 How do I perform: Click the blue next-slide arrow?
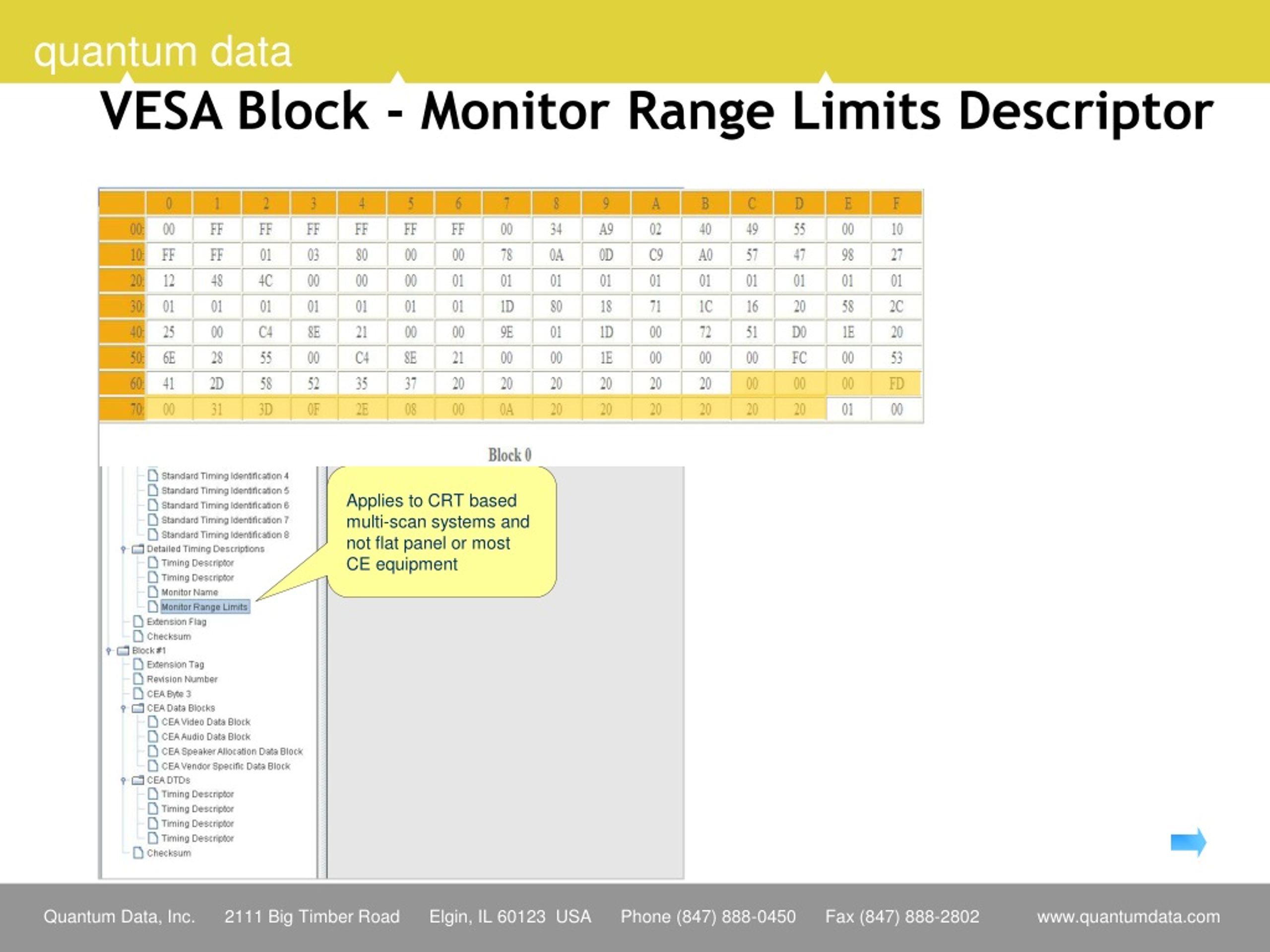tap(1189, 842)
